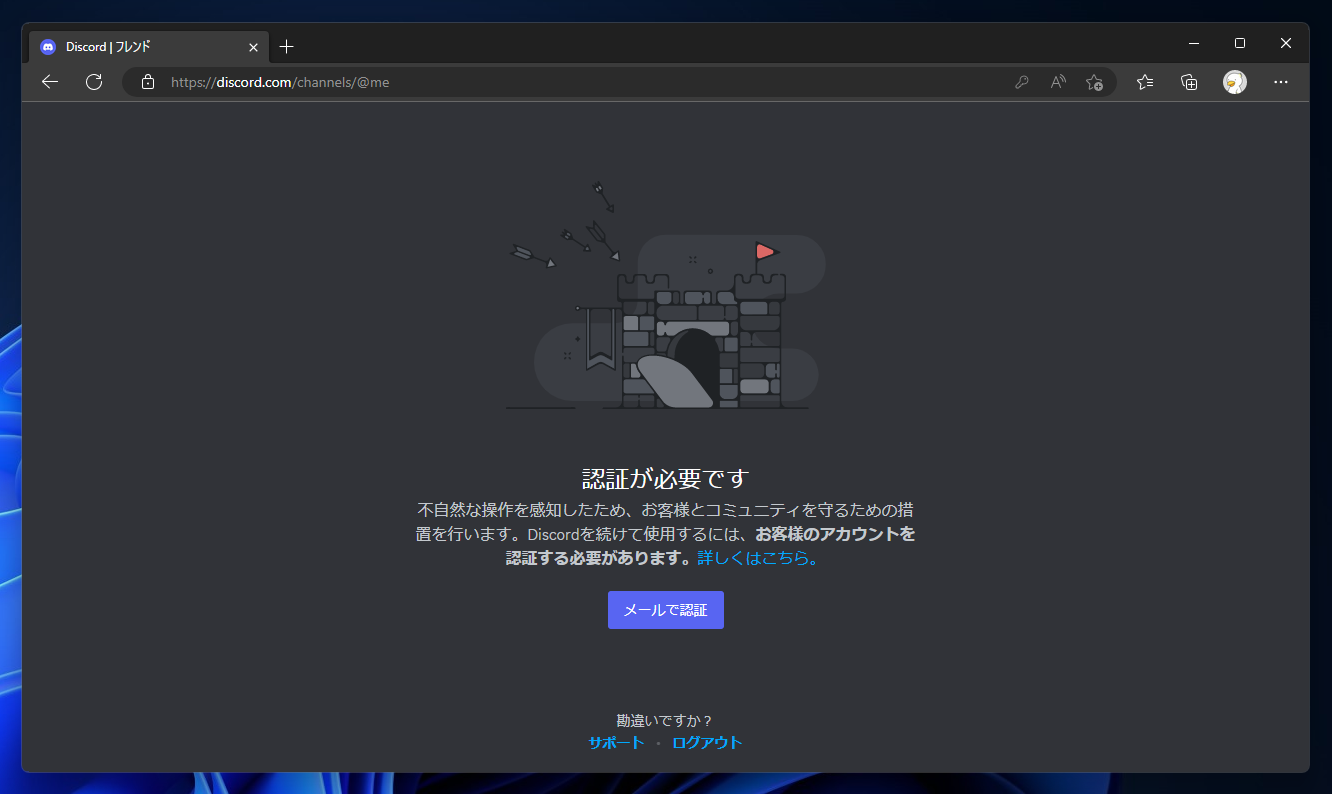Open saved passwords via the key icon
The image size is (1332, 794).
pos(1021,82)
